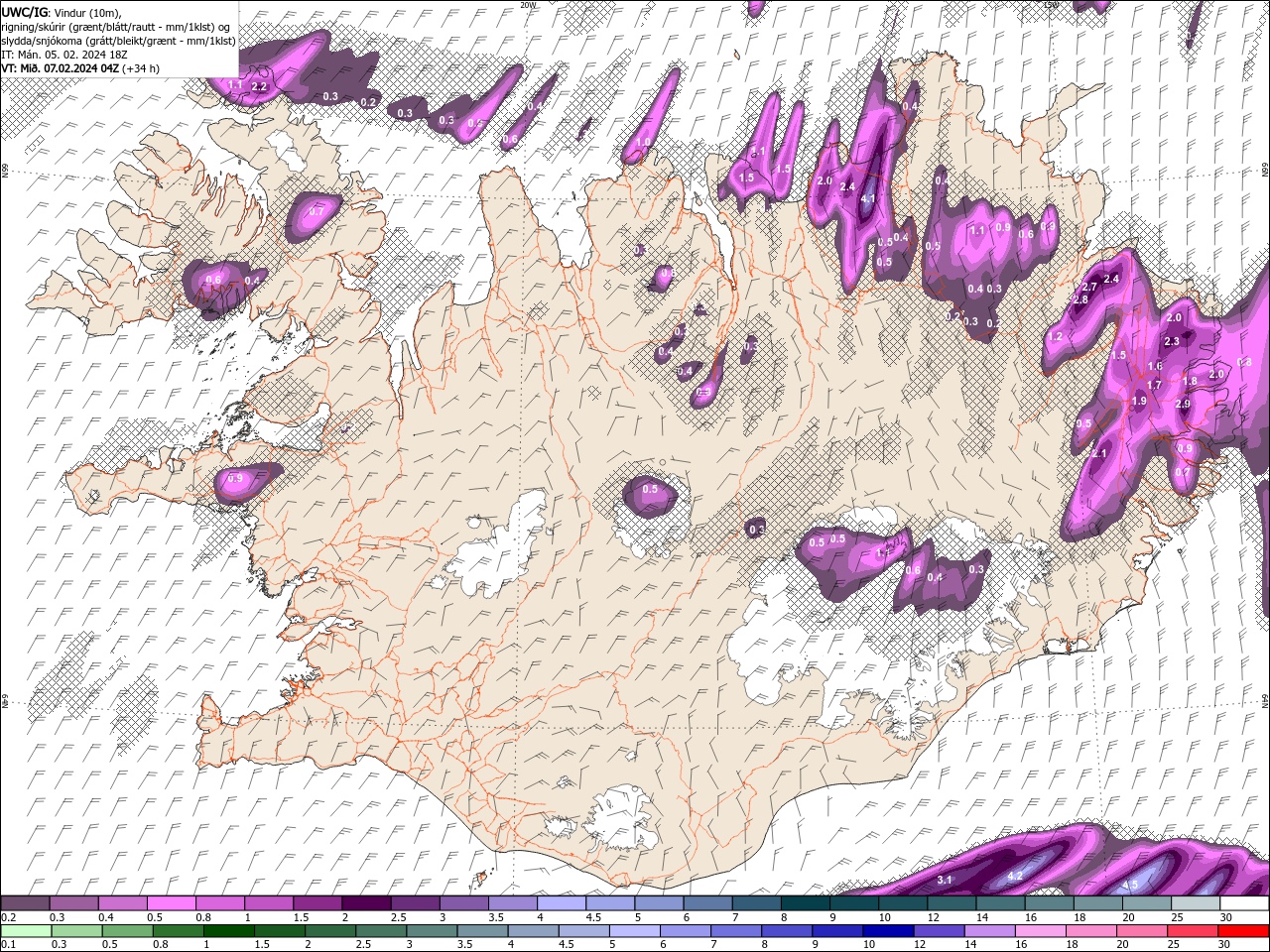Click the 1.7 snowfall value in the east

pyautogui.click(x=1154, y=385)
